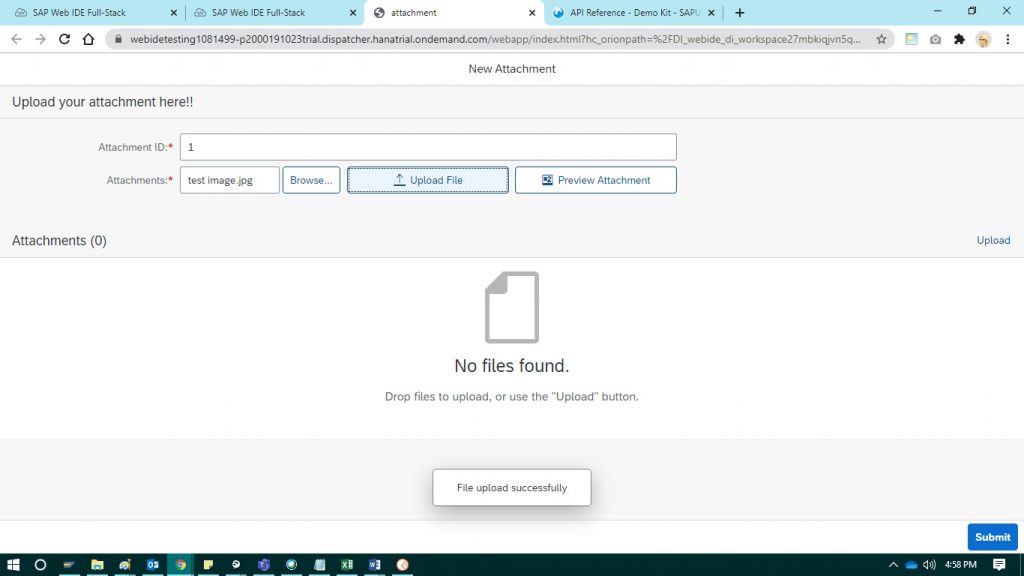Open Notepad from the taskbar
1024x576 pixels.
pyautogui.click(x=319, y=564)
